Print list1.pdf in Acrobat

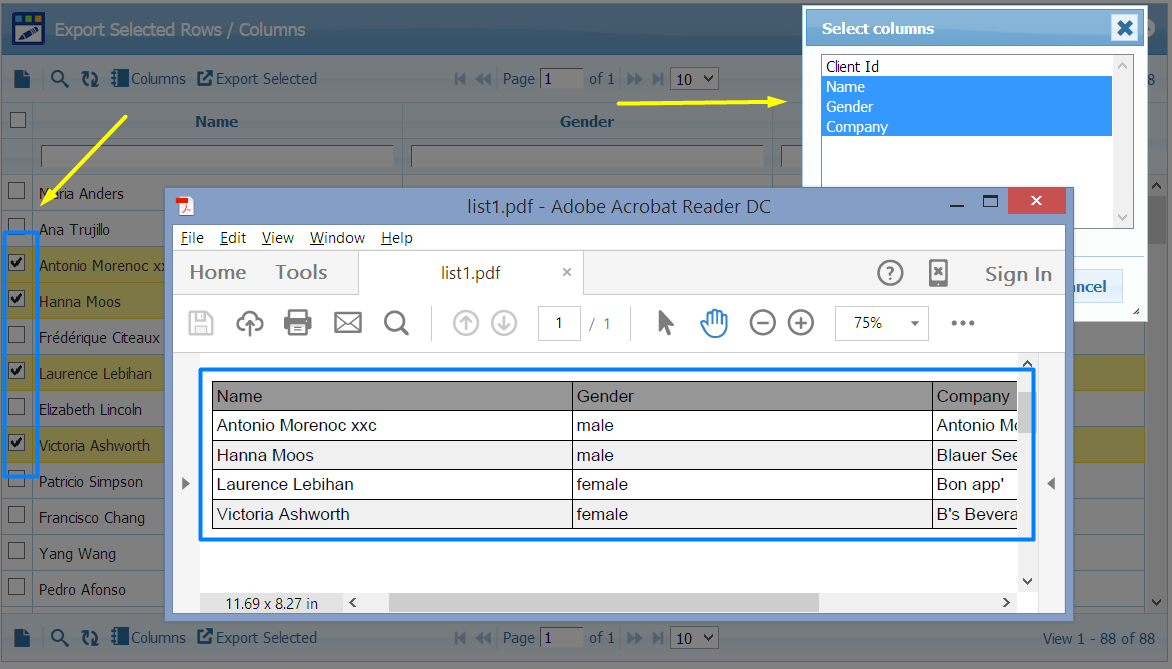[x=297, y=322]
